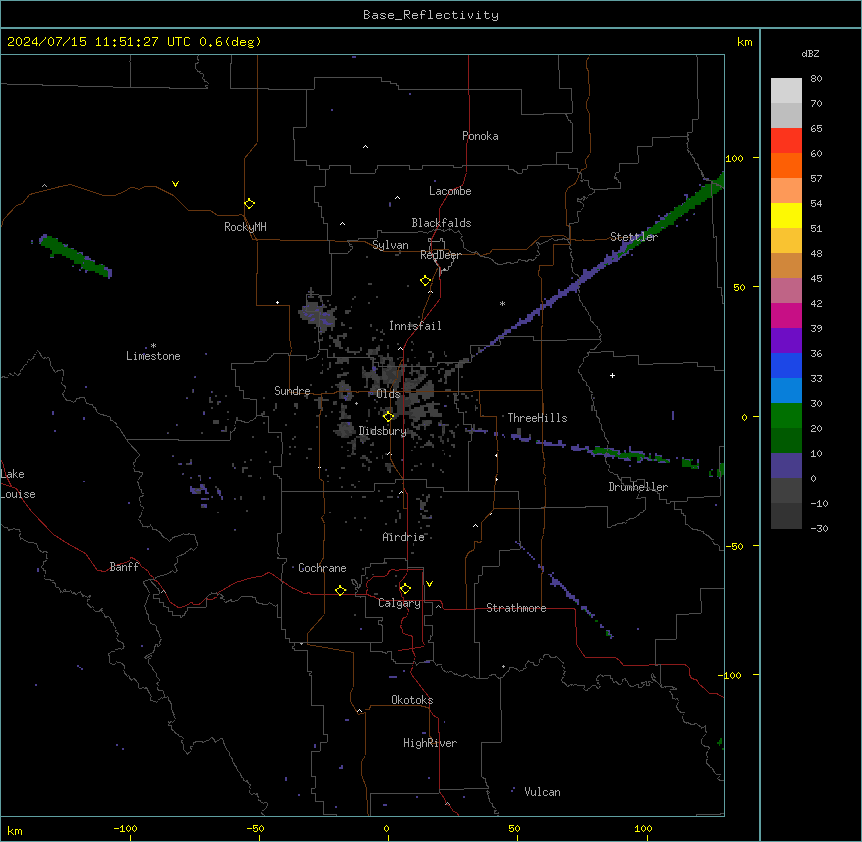Click the yellow diamond marker above RockyMH

(249, 204)
